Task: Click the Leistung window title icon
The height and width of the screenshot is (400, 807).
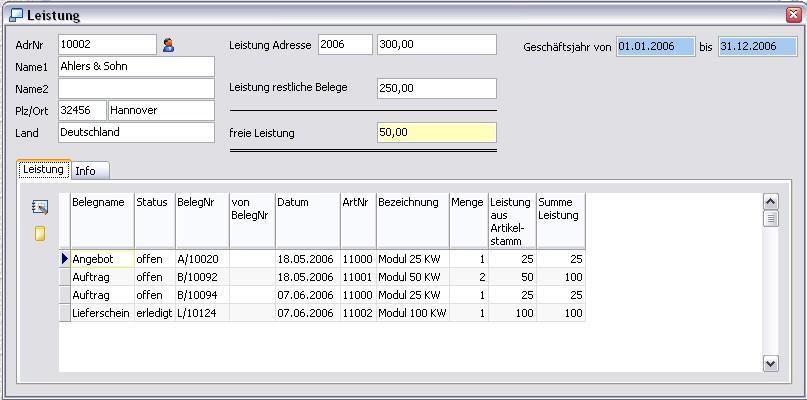Action: pyautogui.click(x=15, y=15)
